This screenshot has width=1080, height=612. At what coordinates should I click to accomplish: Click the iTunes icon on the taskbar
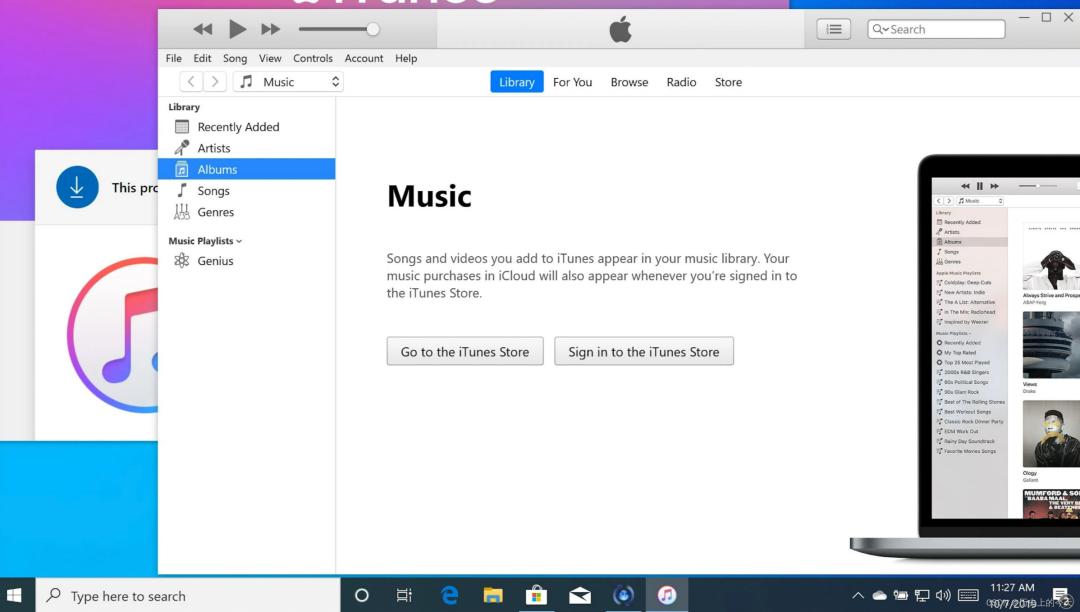pyautogui.click(x=667, y=593)
